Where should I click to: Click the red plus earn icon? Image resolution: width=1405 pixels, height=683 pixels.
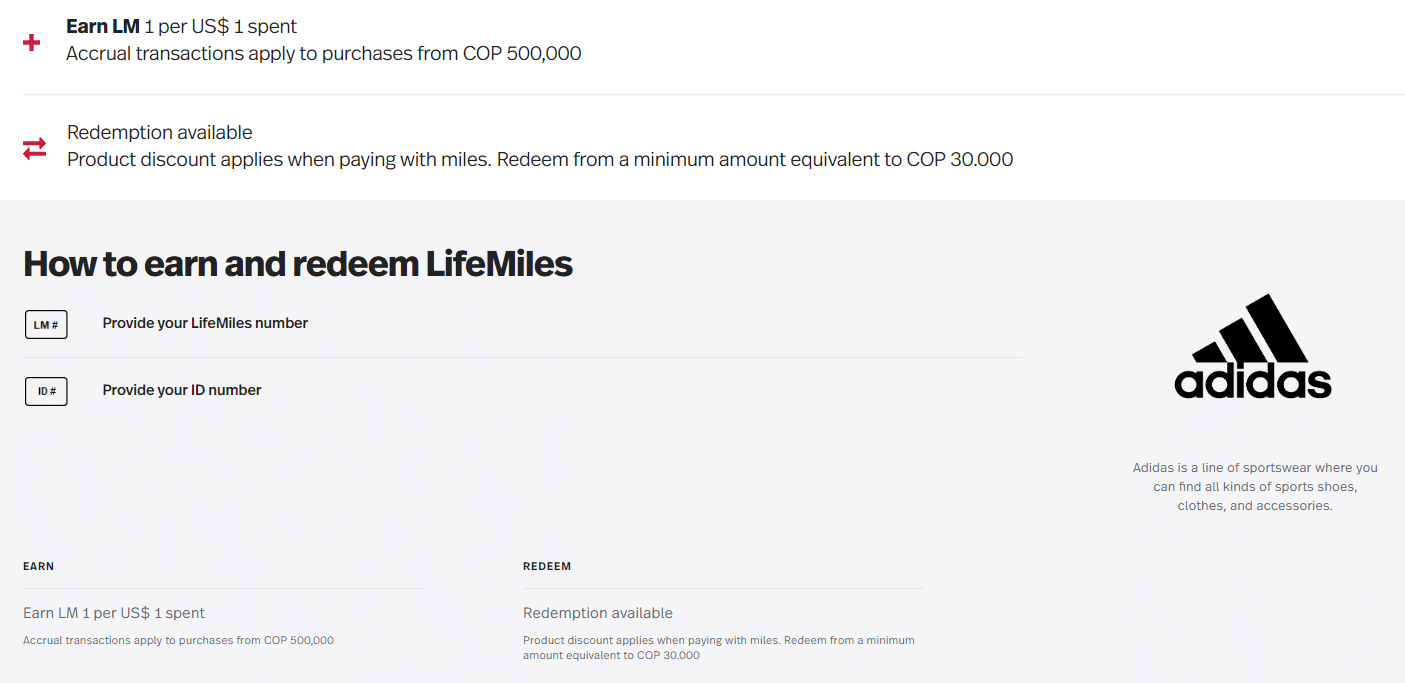[32, 42]
